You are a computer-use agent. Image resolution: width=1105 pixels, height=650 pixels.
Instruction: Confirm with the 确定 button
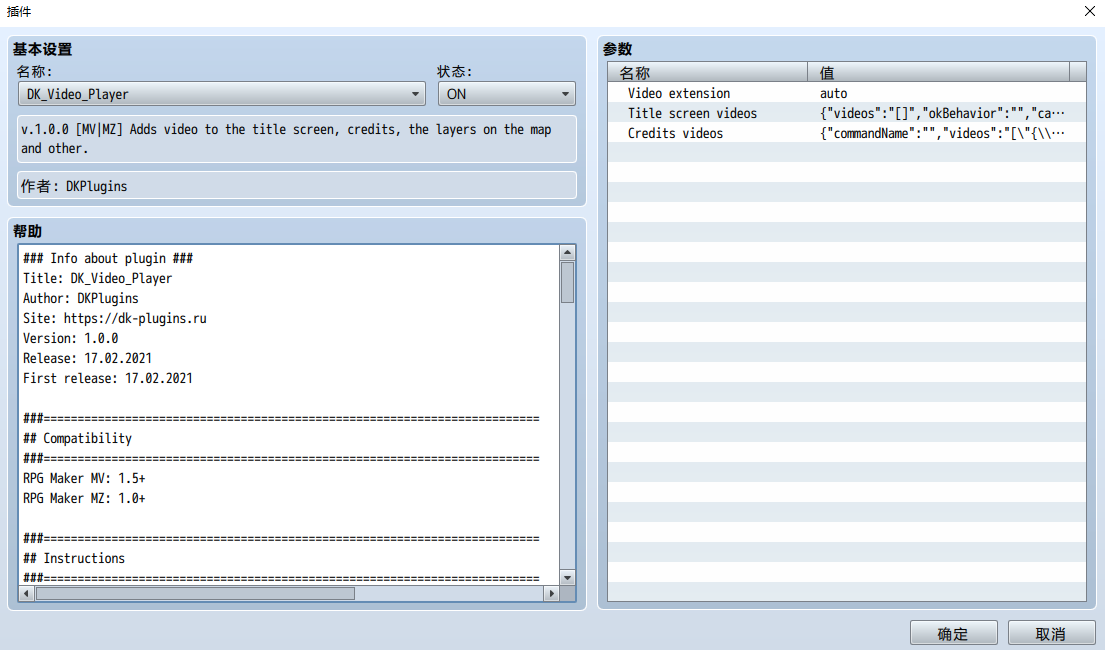tap(953, 634)
